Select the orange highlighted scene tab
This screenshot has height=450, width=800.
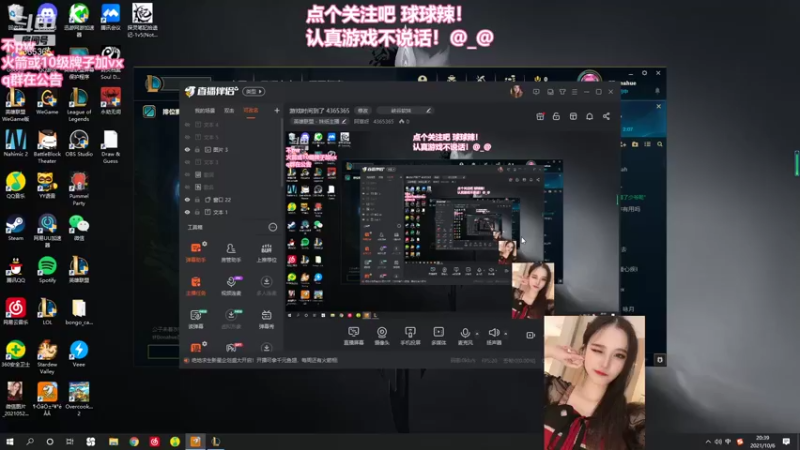coord(251,111)
